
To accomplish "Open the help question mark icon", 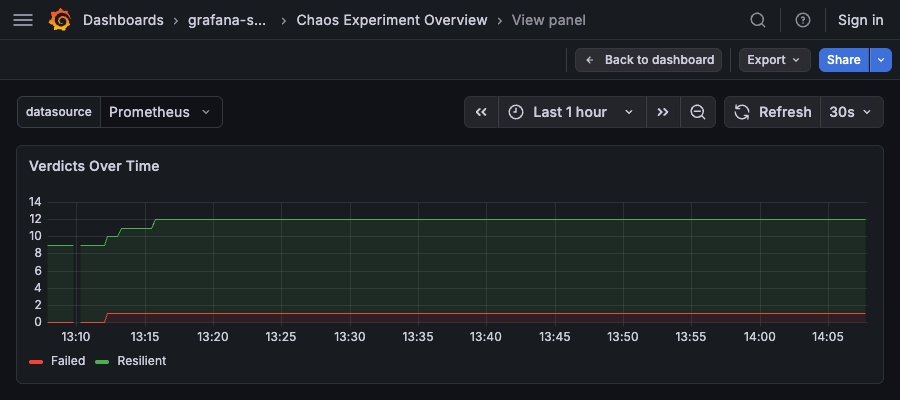I will 802,20.
